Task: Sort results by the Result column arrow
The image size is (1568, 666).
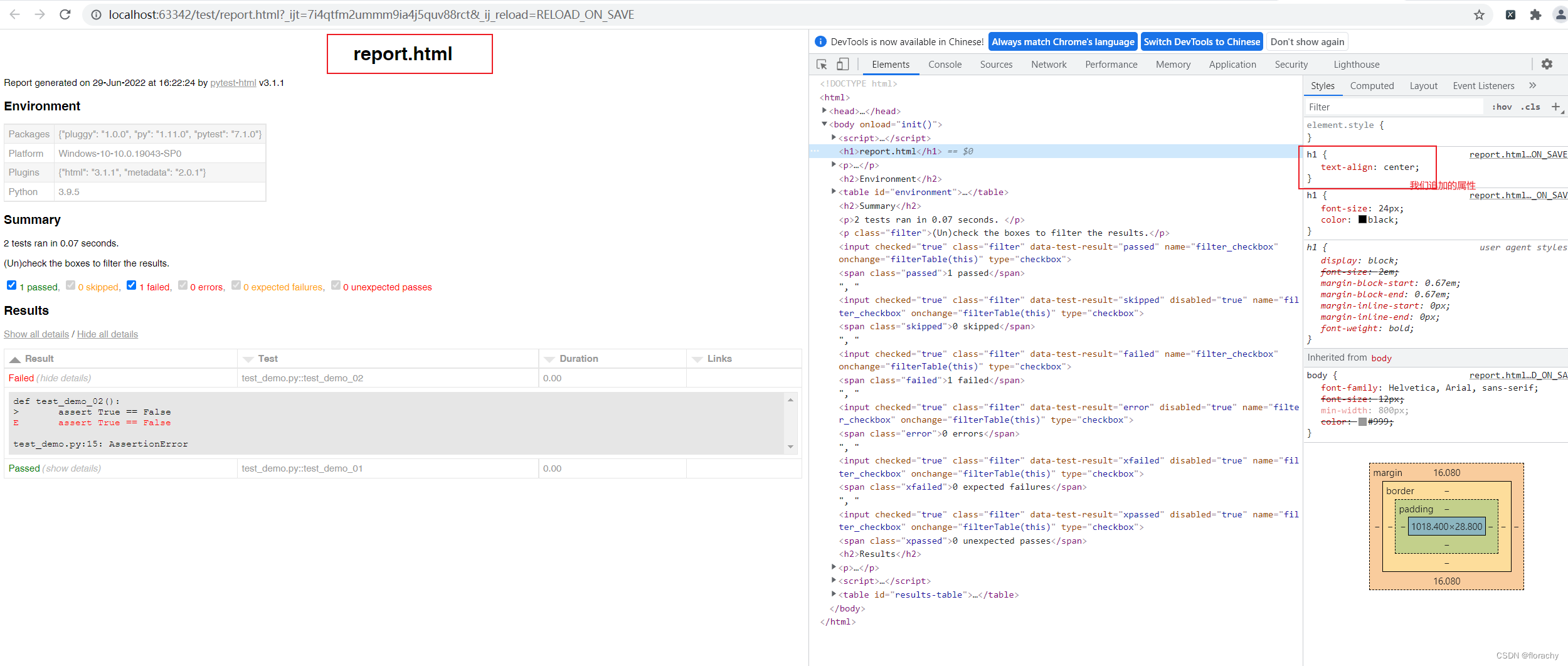Action: pos(15,359)
